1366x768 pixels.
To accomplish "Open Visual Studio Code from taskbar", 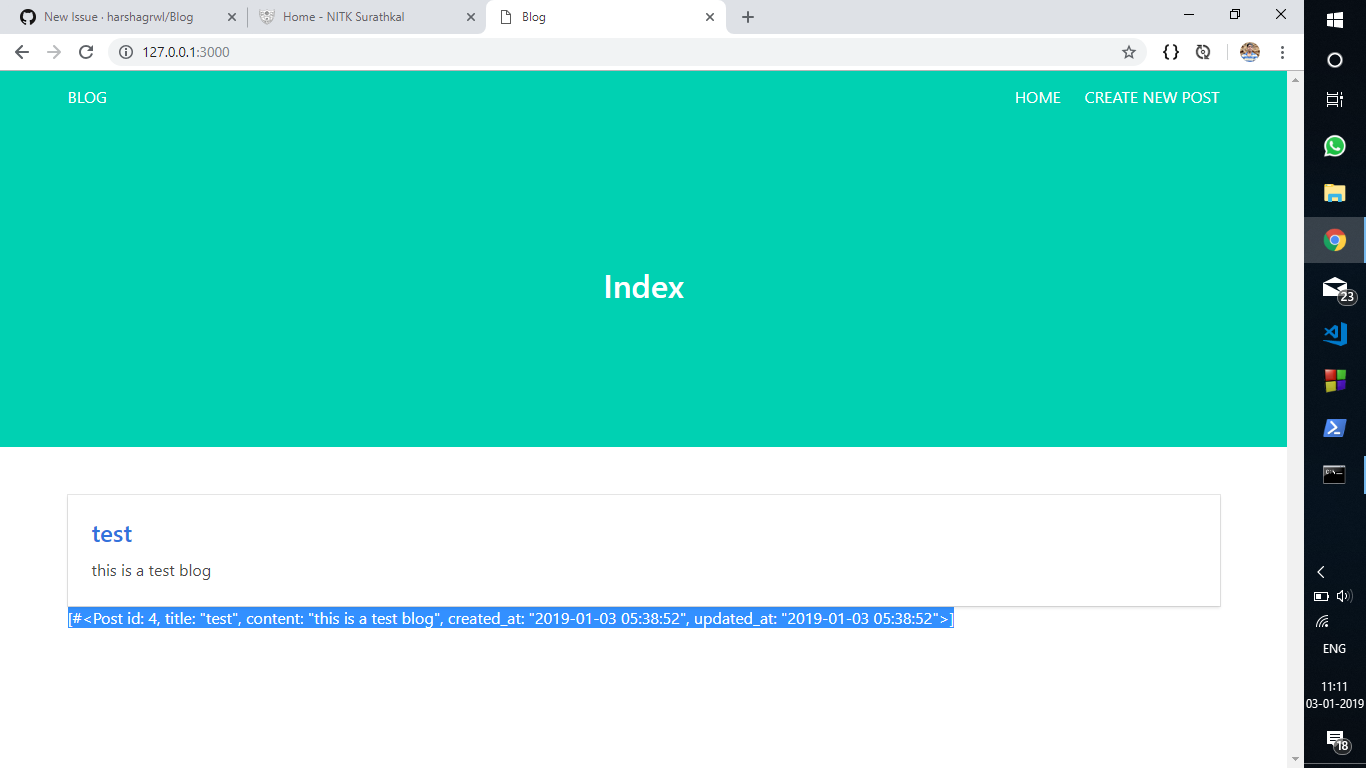I will coord(1334,334).
